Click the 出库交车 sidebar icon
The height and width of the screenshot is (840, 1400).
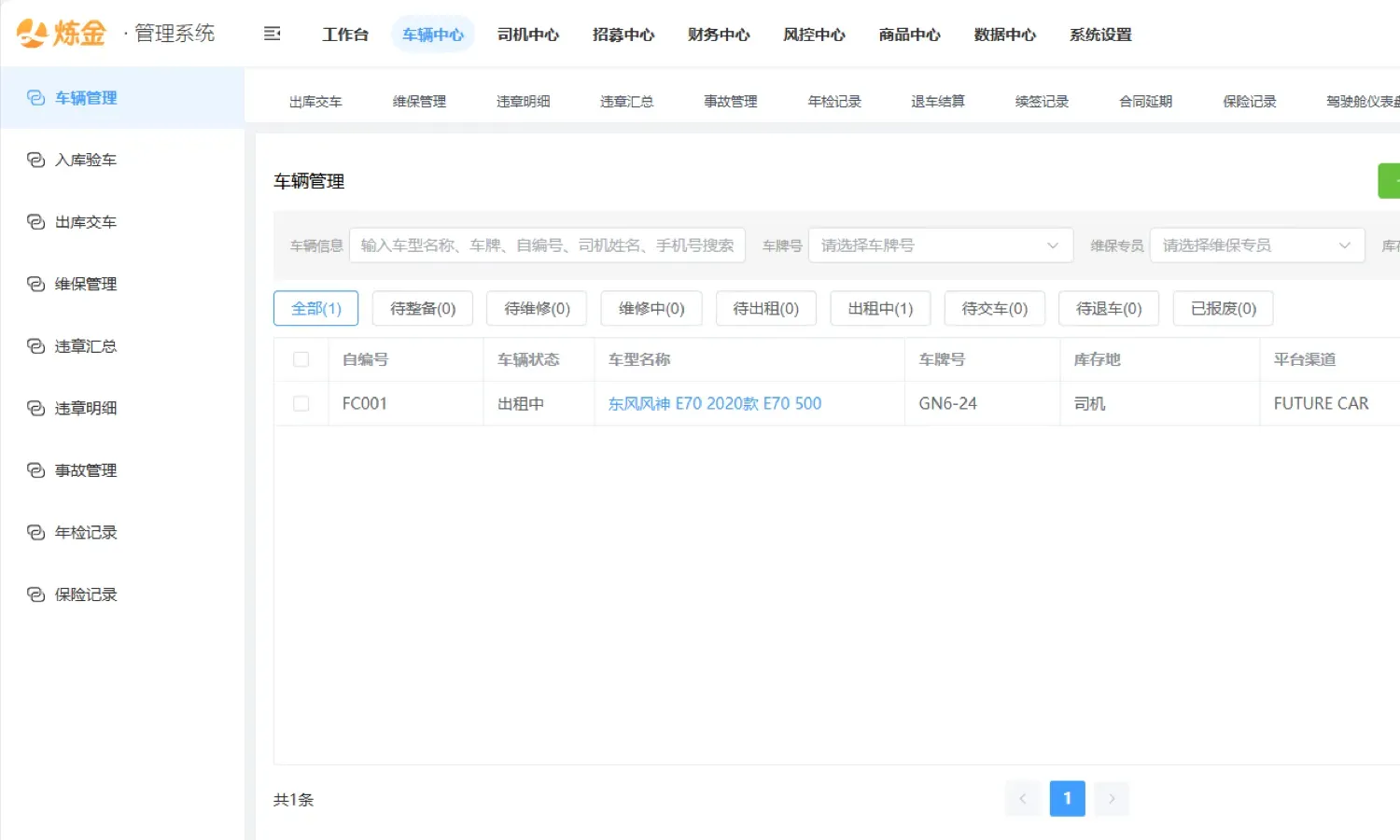tap(35, 222)
